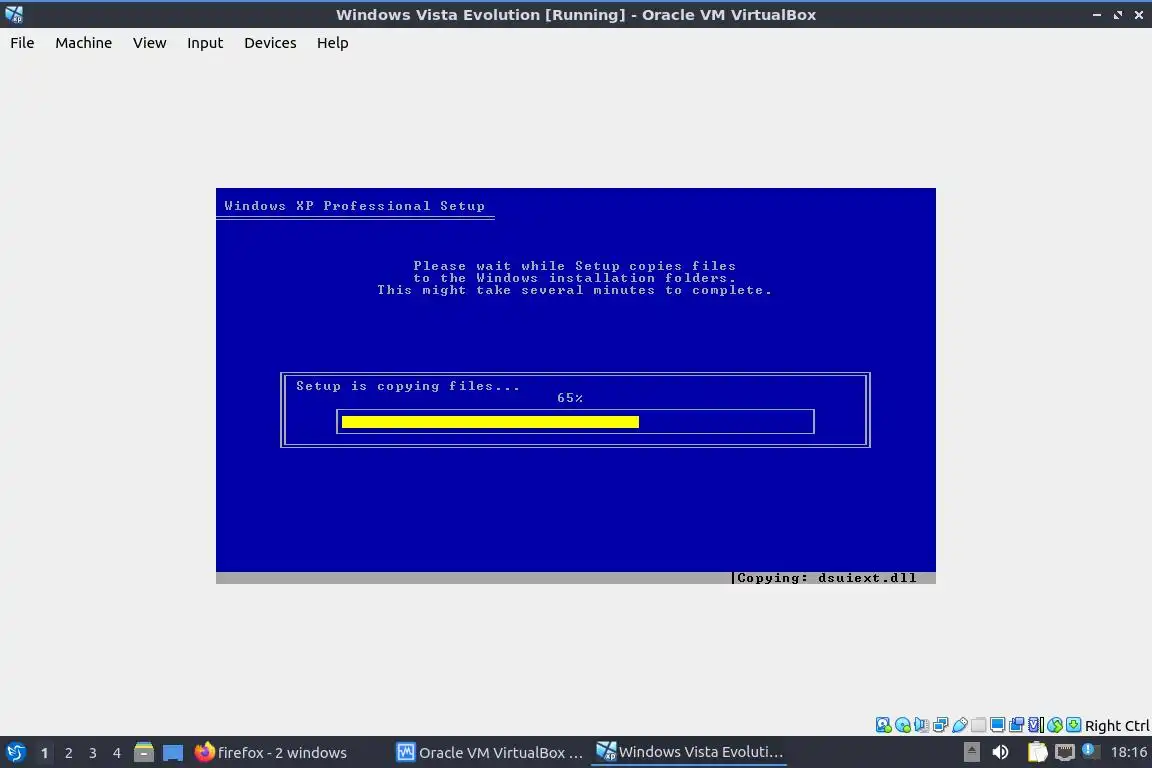Open the Help menu
This screenshot has width=1152, height=768.
coord(332,43)
